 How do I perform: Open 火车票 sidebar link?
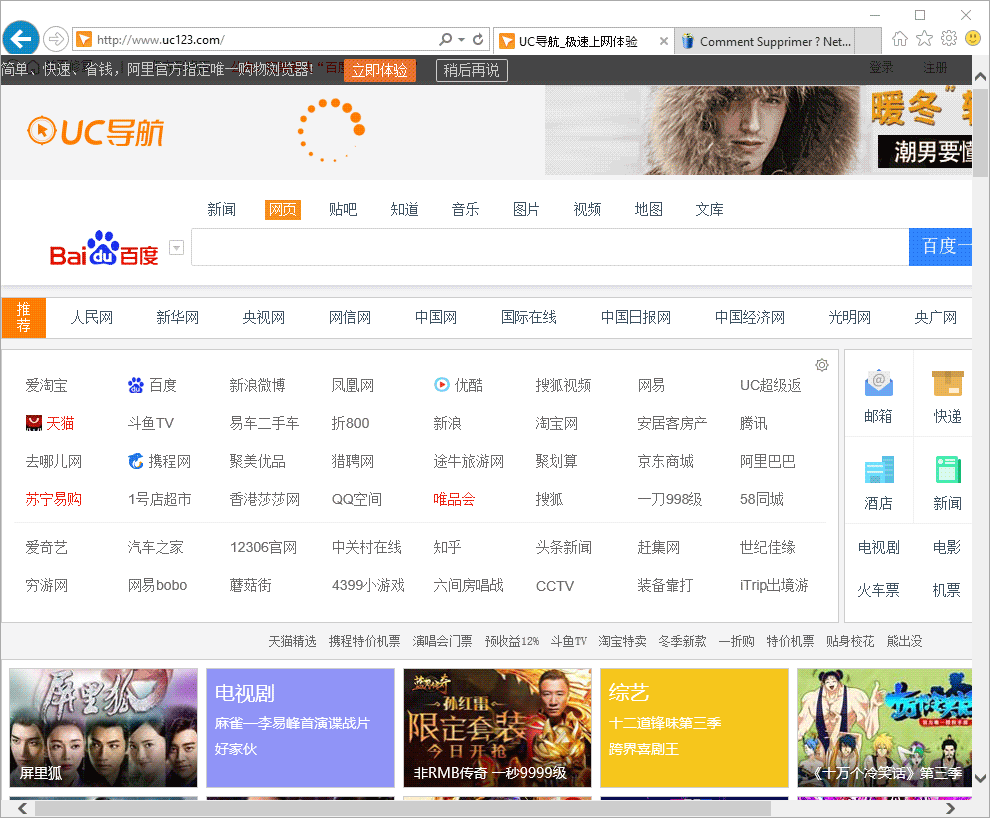click(x=878, y=590)
